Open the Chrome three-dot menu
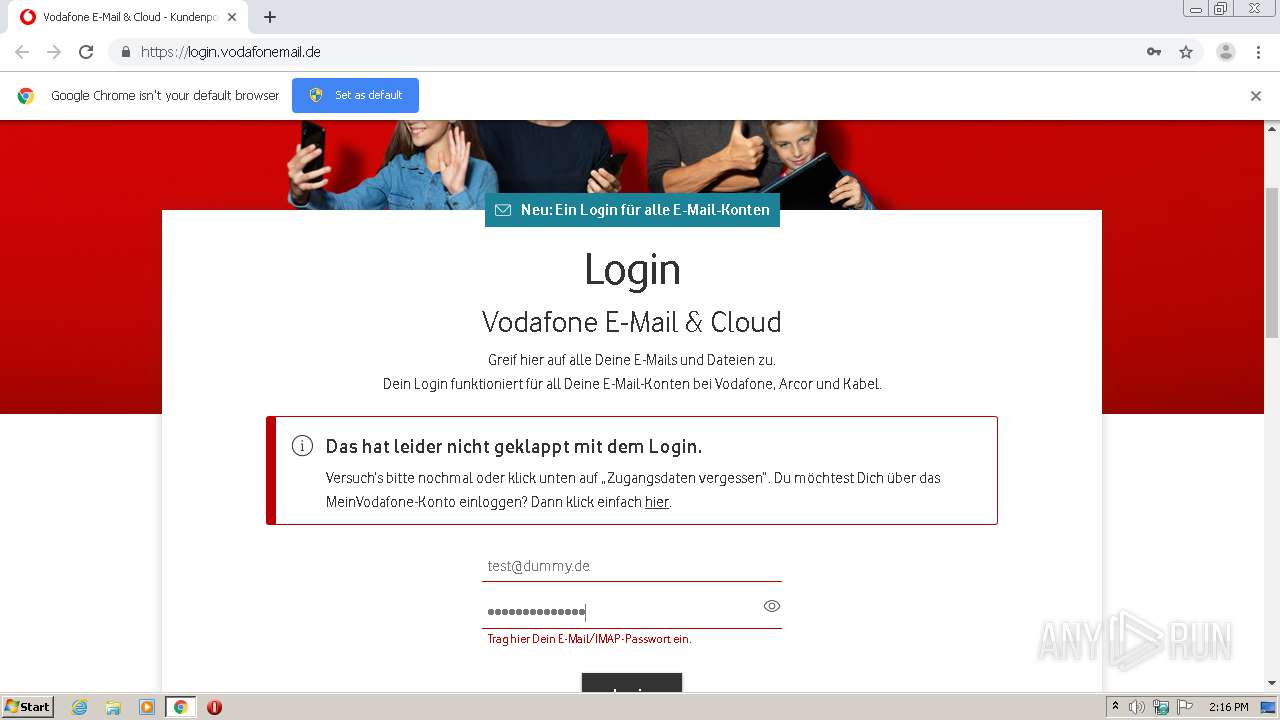Viewport: 1280px width, 720px height. pyautogui.click(x=1259, y=52)
